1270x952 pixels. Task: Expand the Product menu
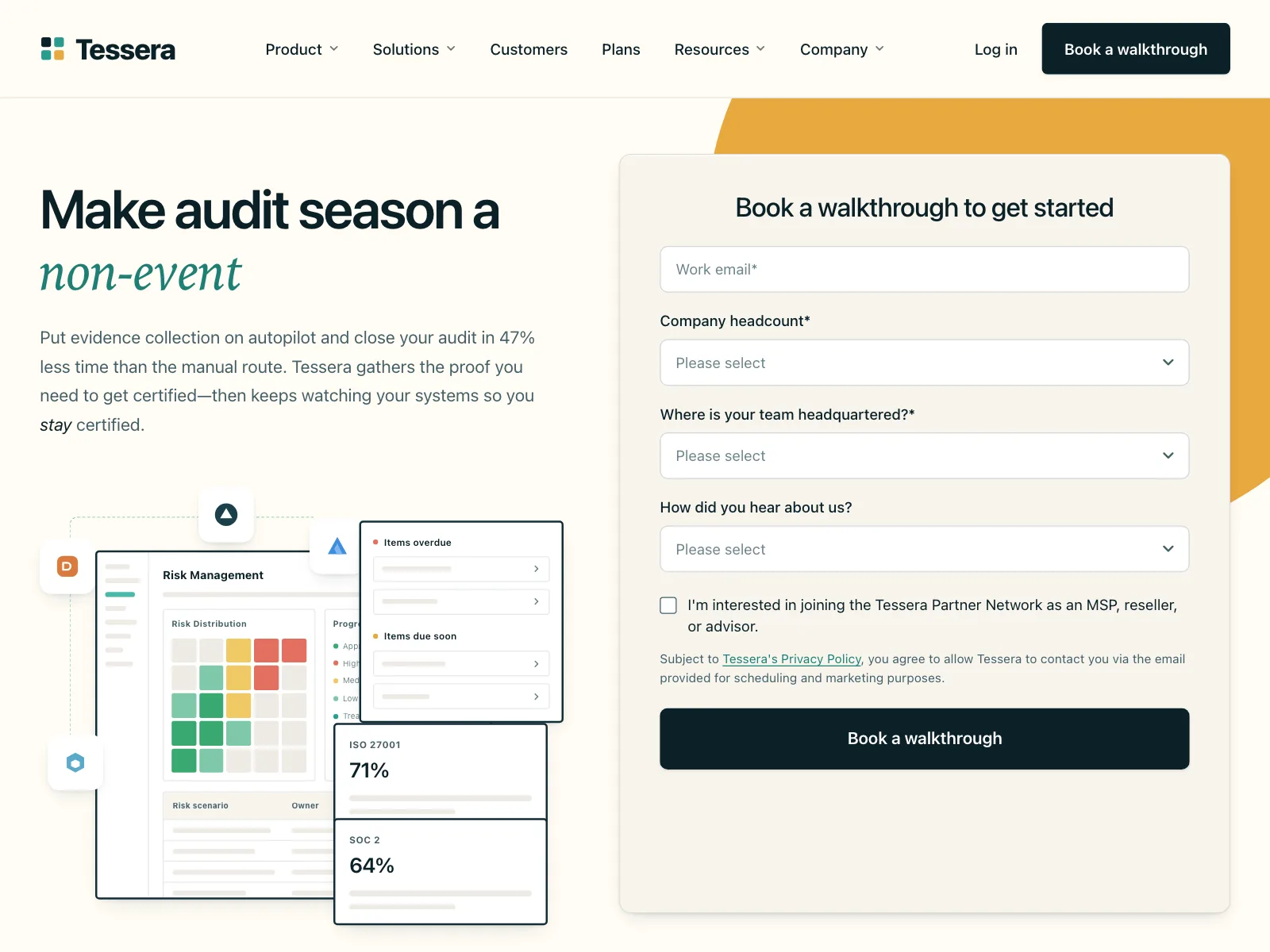(x=302, y=49)
